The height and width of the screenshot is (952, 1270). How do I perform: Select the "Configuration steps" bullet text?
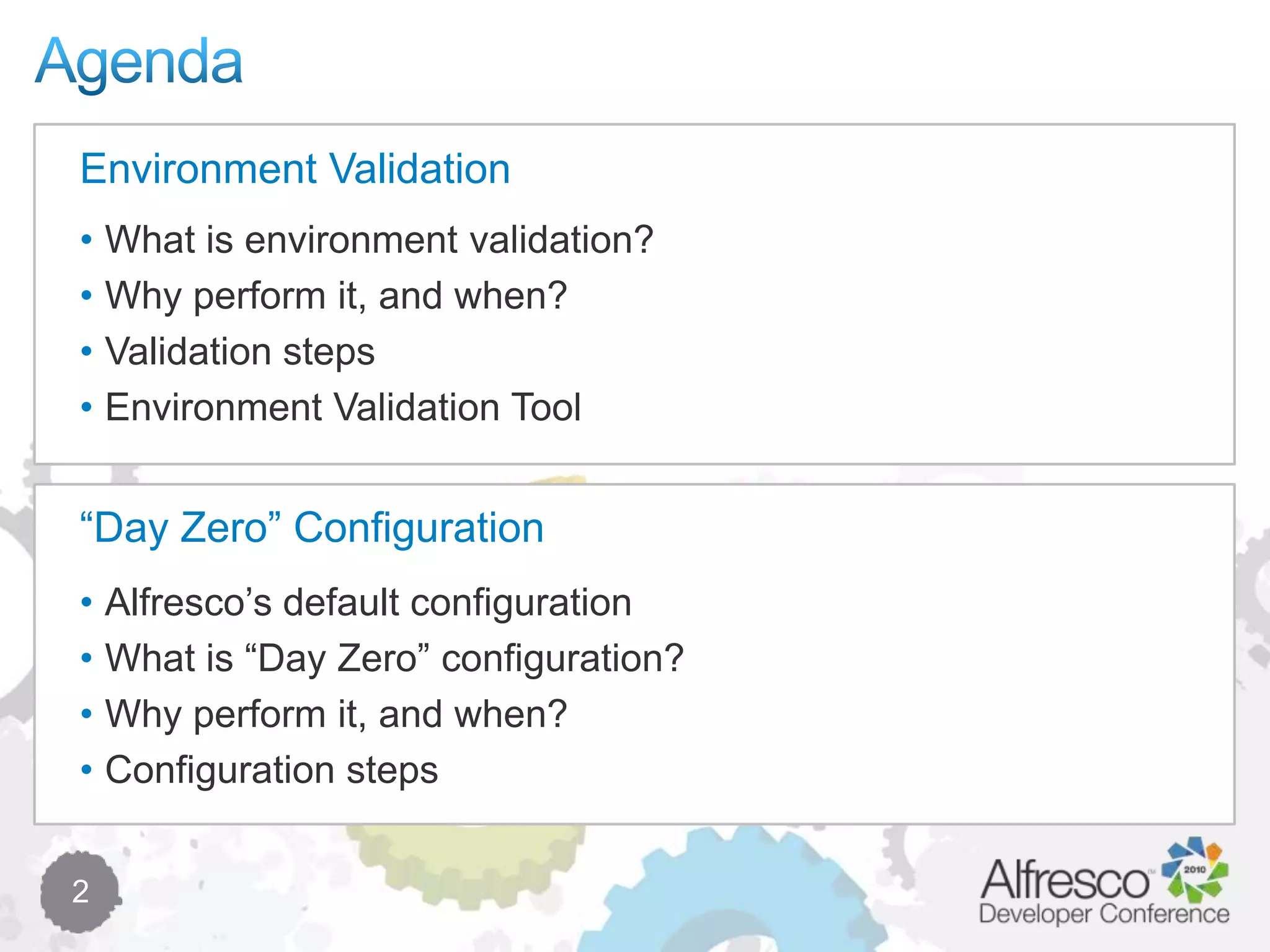tap(272, 770)
